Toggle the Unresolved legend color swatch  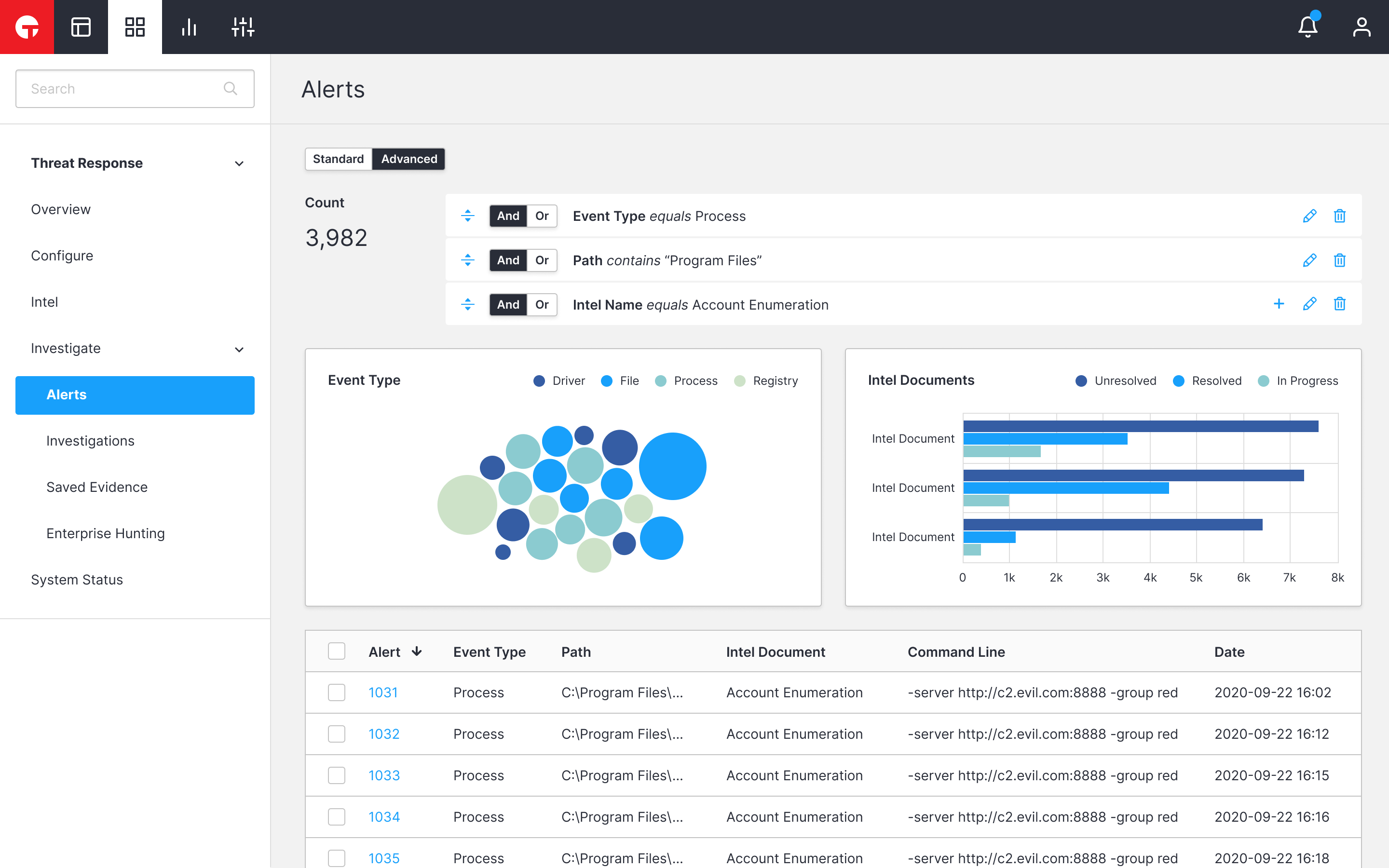tap(1081, 380)
